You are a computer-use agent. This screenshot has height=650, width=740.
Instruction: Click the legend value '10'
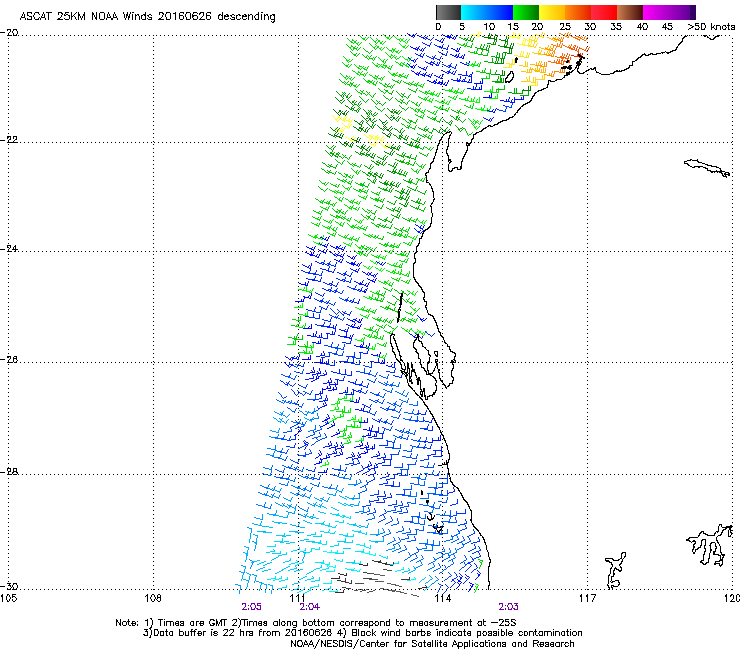click(489, 27)
